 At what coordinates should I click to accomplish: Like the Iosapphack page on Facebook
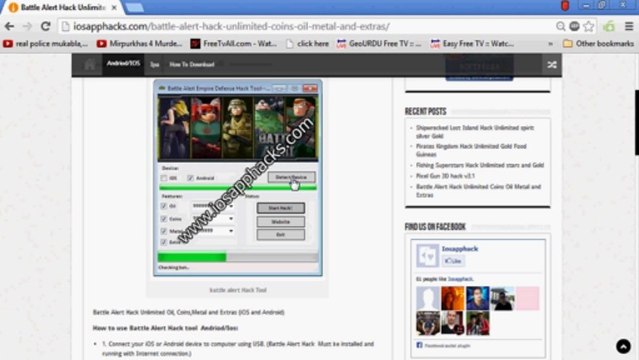point(453,261)
